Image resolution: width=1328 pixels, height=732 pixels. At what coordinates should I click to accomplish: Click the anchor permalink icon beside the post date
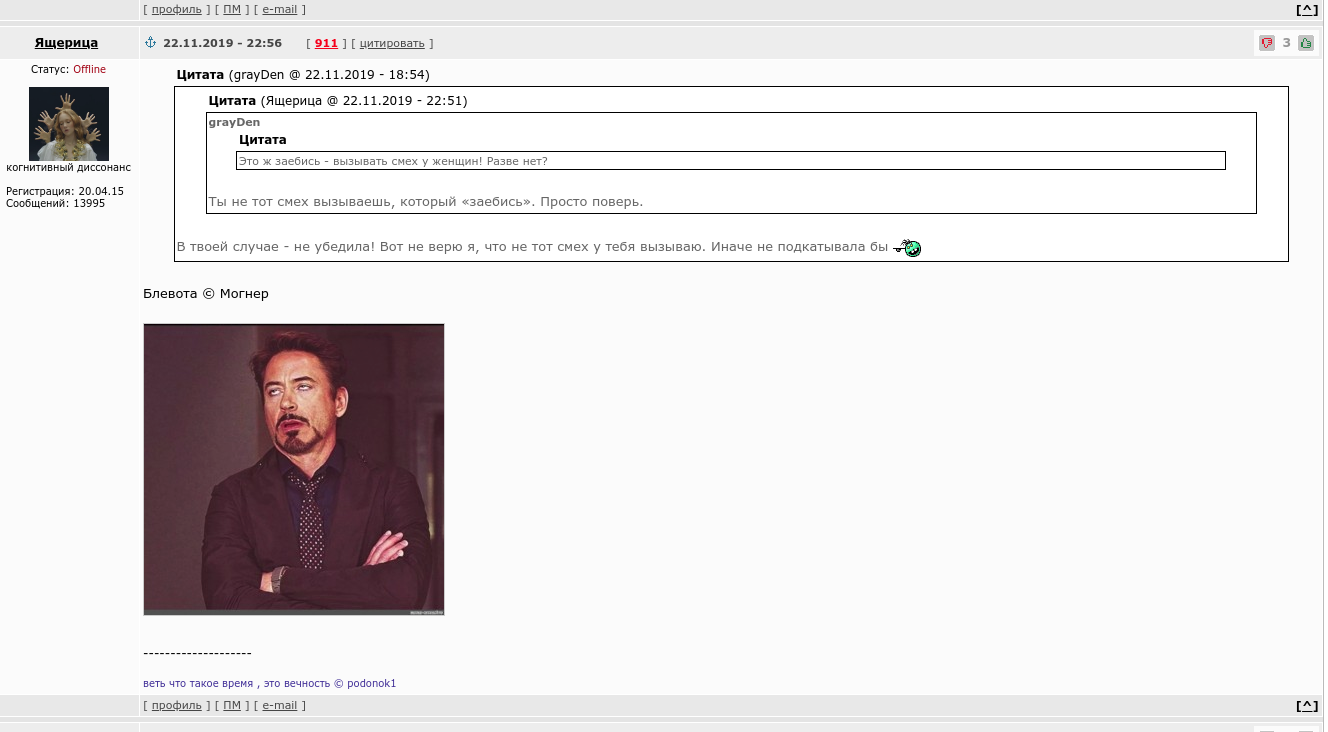[151, 43]
